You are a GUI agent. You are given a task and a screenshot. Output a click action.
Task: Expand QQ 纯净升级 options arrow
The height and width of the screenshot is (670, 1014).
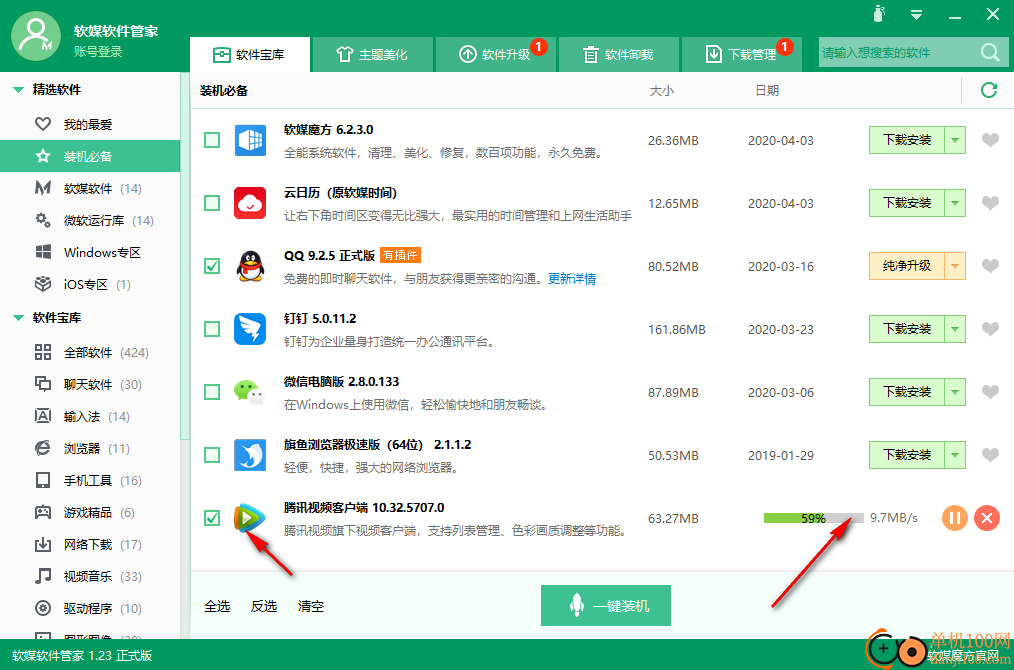955,266
